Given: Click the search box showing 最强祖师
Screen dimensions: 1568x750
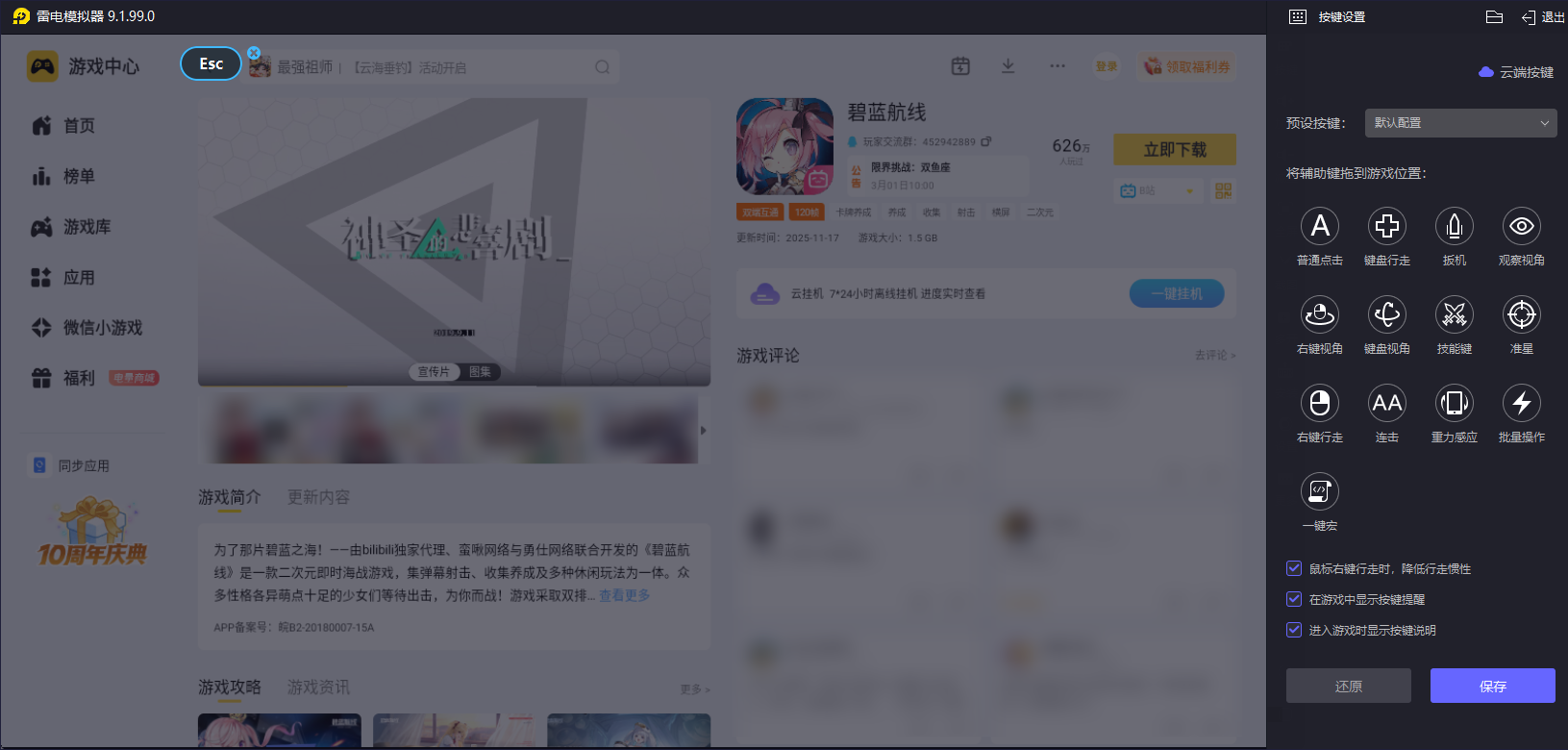Looking at the screenshot, I should coord(433,67).
